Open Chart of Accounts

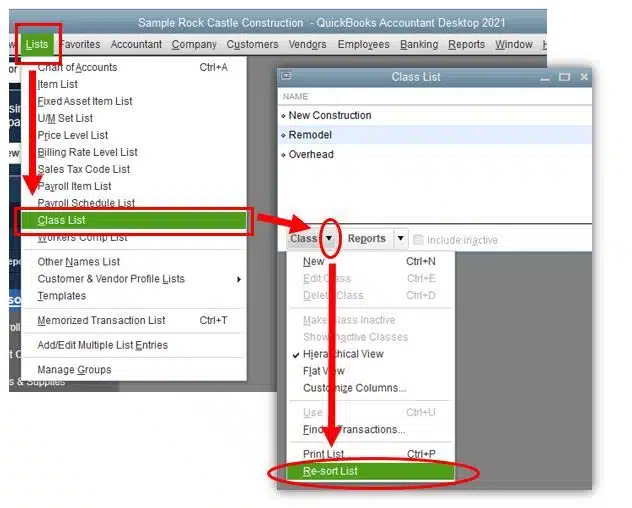(77, 67)
